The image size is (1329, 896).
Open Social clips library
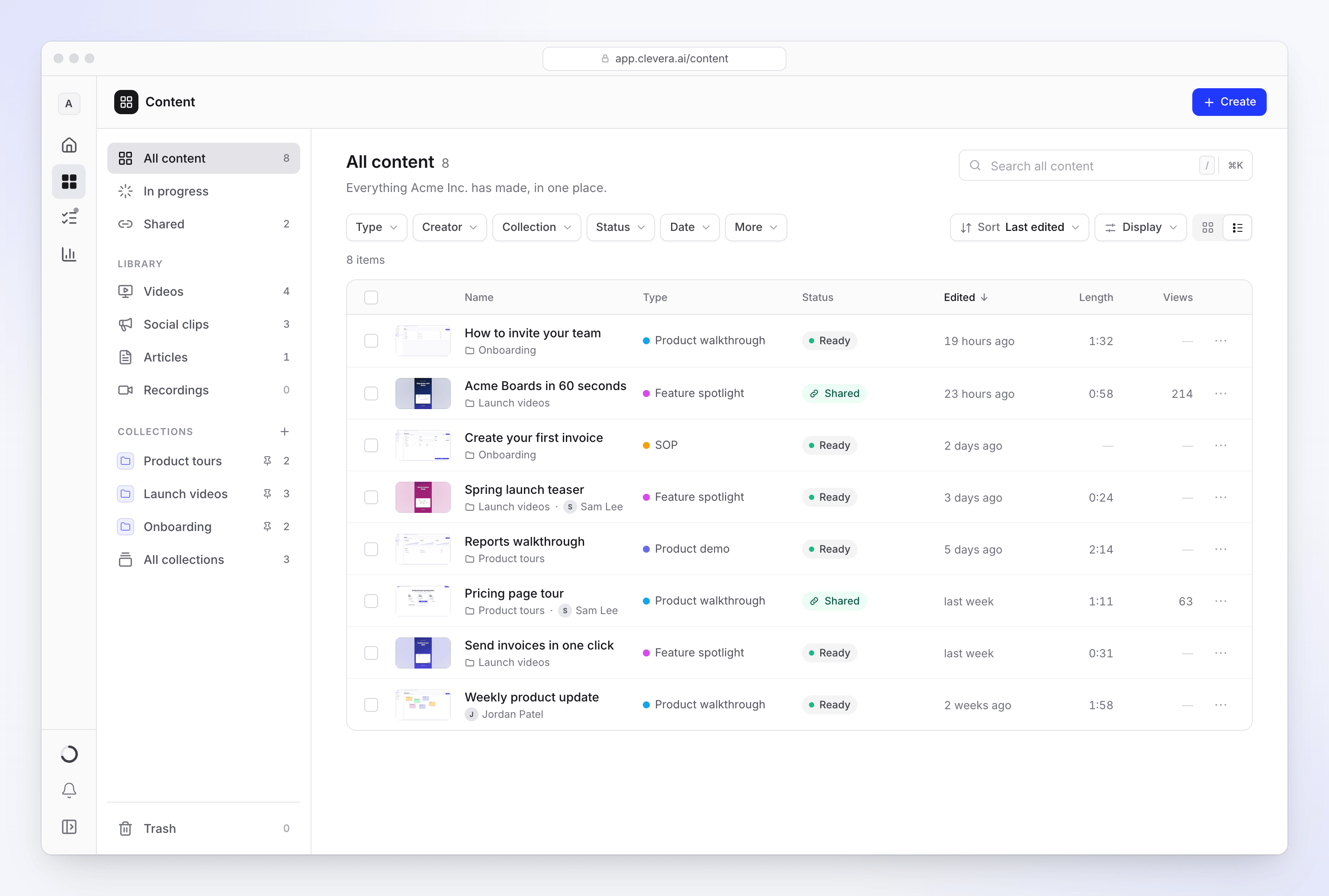[x=203, y=324]
